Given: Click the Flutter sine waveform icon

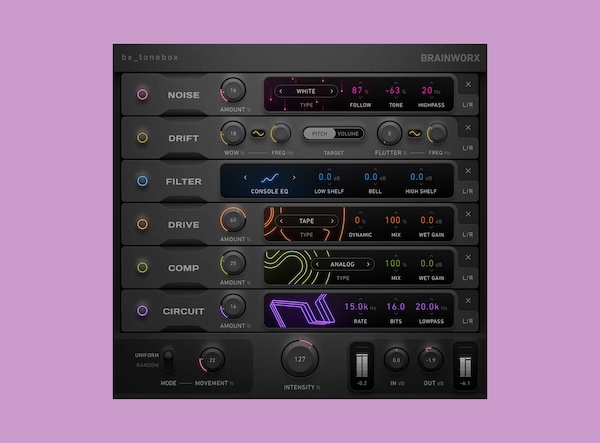Looking at the screenshot, I should (415, 134).
